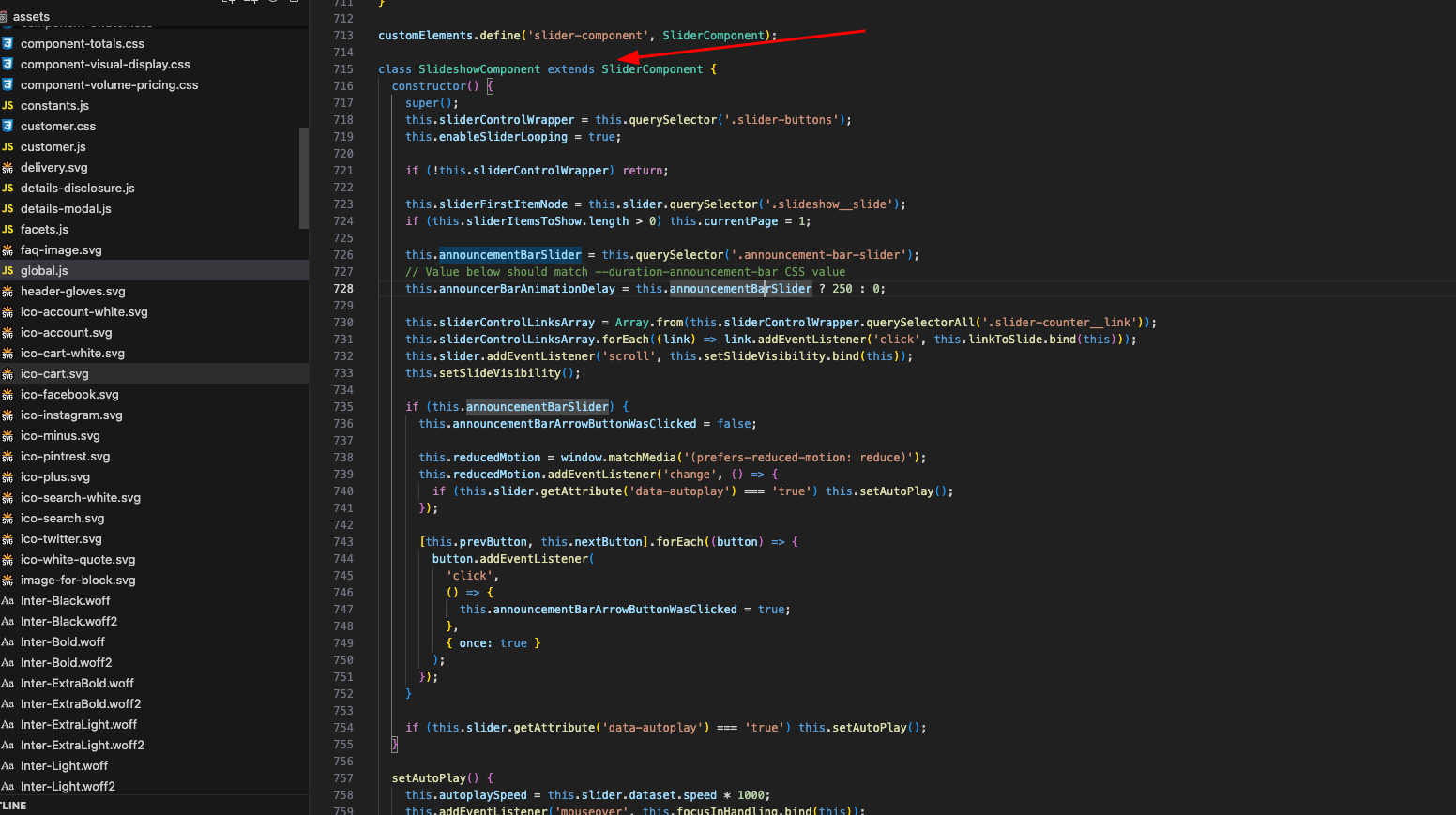Click the CSS icon beside component-totals.css
1456x815 pixels.
(8, 44)
